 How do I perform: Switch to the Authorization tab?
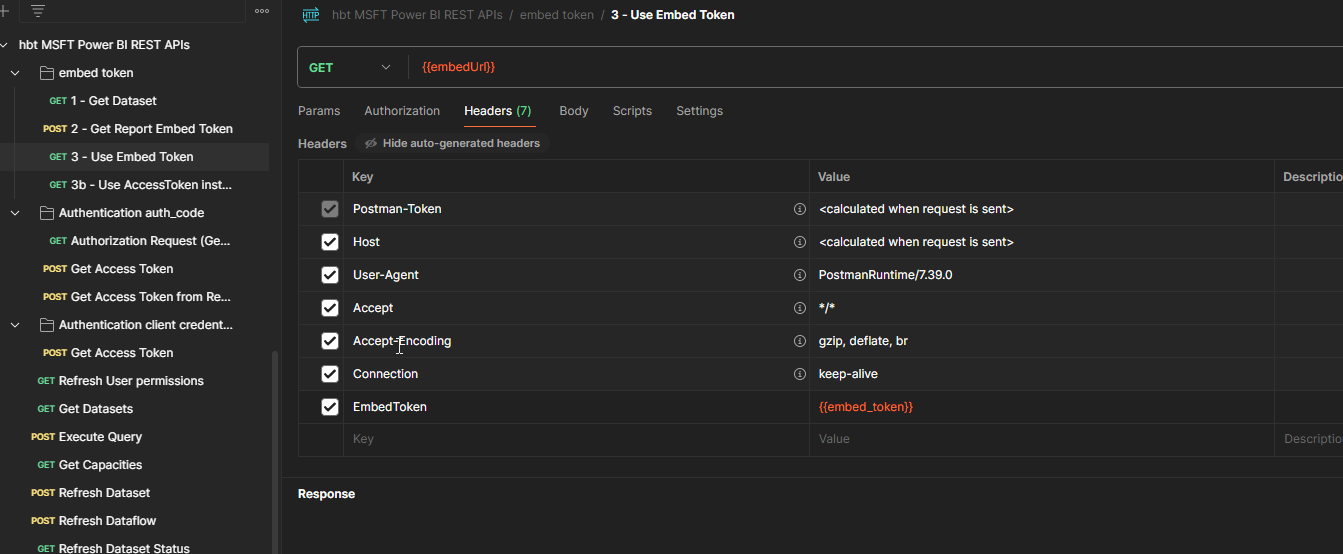(402, 111)
